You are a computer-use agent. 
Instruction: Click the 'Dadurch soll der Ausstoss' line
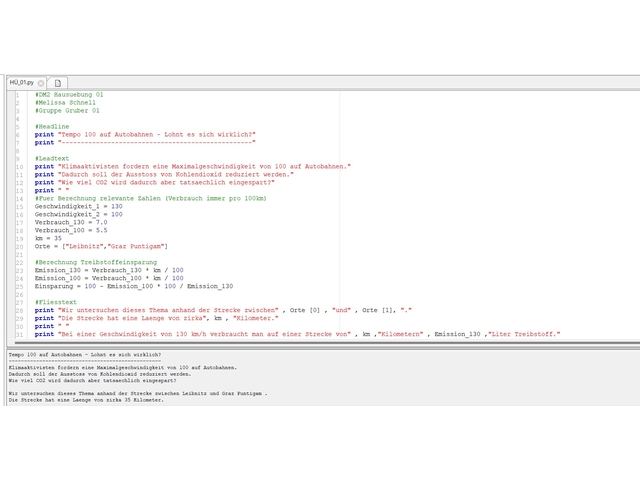[x=164, y=174]
